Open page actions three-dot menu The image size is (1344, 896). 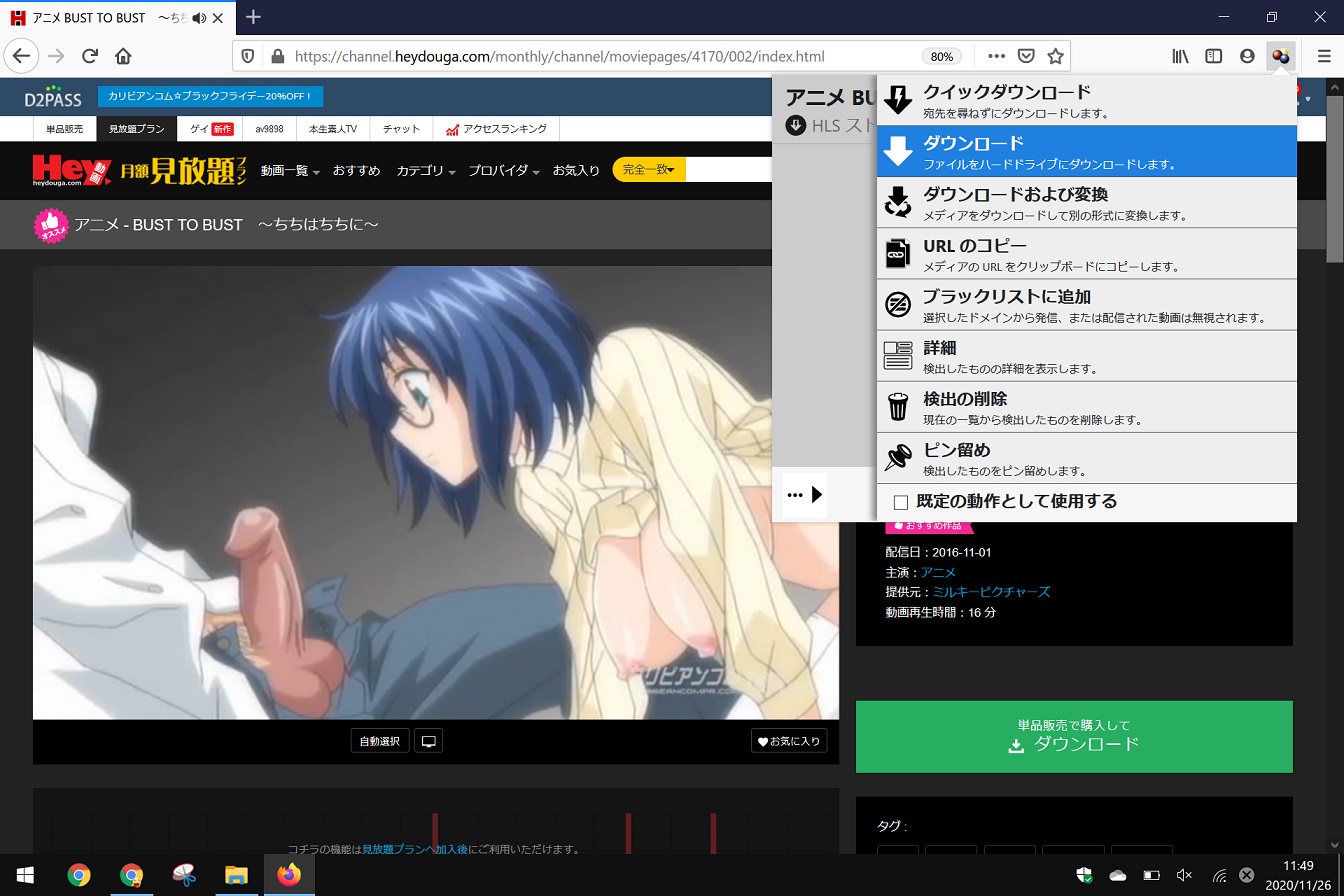coord(996,56)
